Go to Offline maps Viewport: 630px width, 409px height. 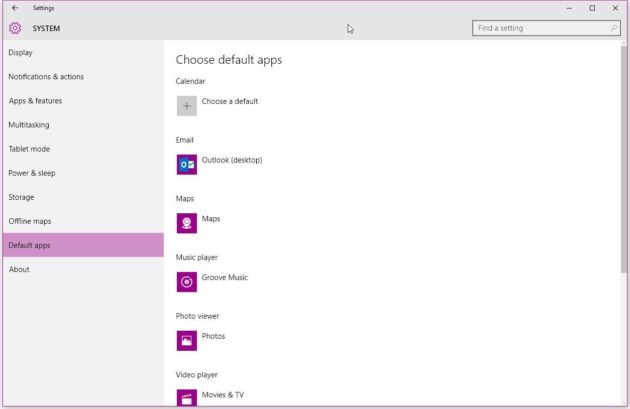click(83, 221)
